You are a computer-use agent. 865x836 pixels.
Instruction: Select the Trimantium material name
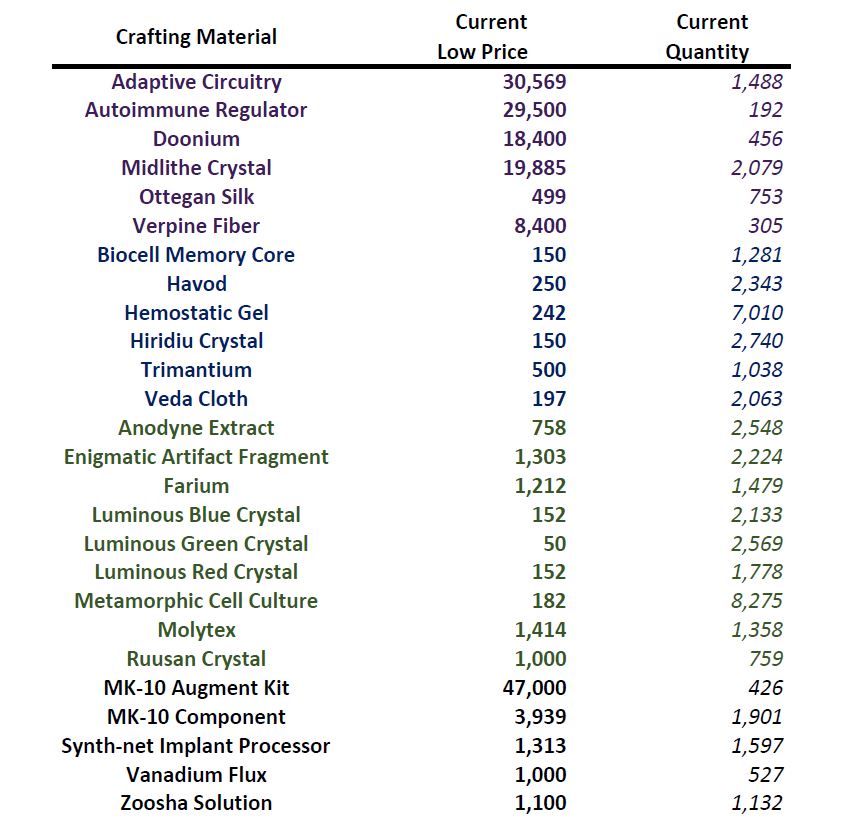196,370
